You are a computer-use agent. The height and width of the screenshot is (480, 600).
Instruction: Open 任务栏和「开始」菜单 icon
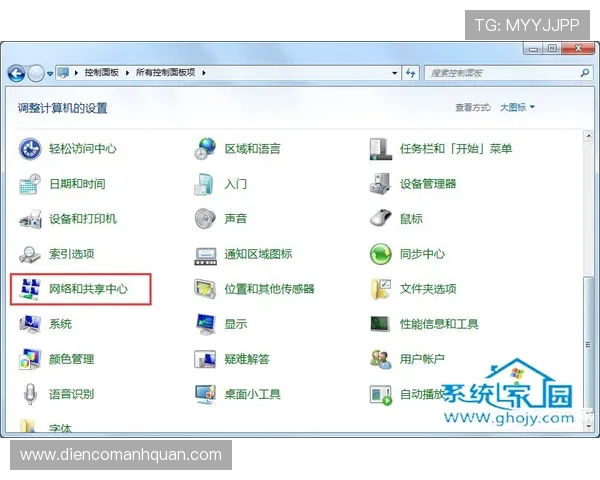tap(381, 149)
